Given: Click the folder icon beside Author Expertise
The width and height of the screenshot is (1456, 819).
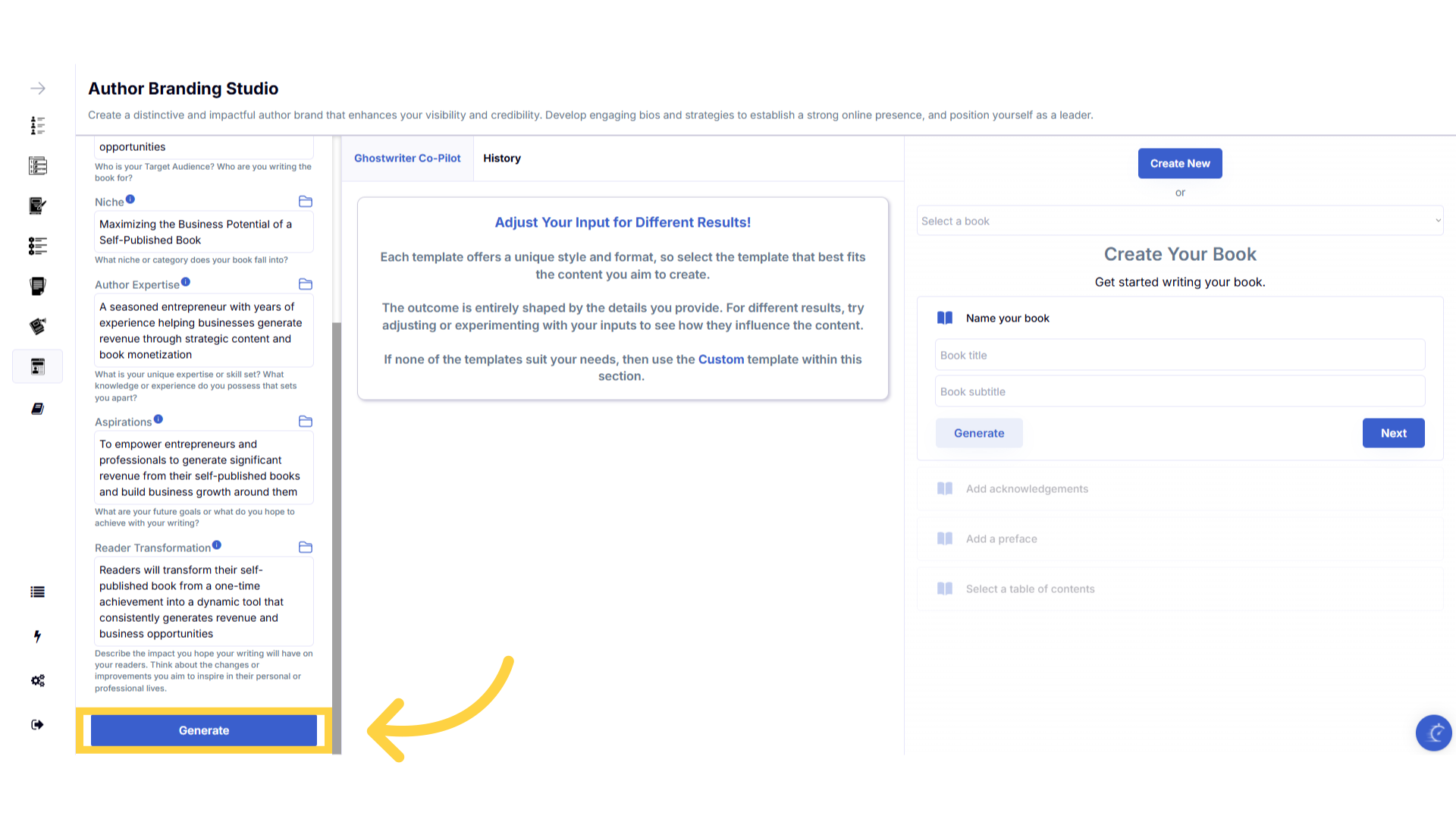Looking at the screenshot, I should click(306, 284).
